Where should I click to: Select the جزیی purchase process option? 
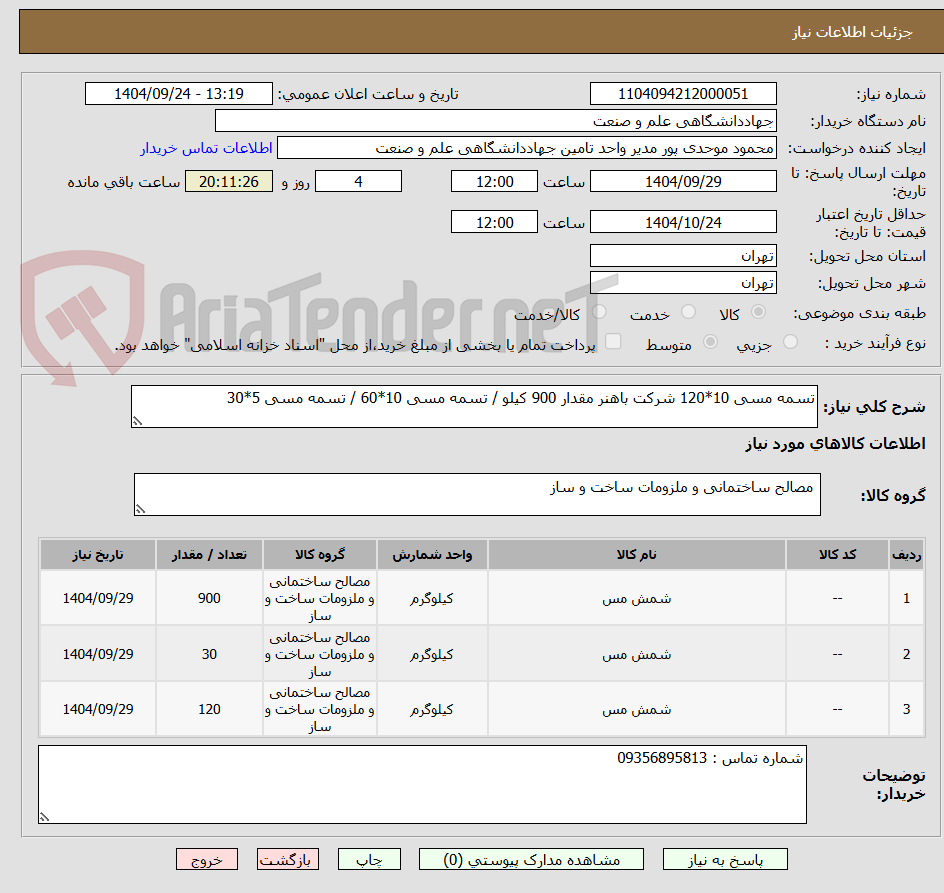click(x=789, y=341)
